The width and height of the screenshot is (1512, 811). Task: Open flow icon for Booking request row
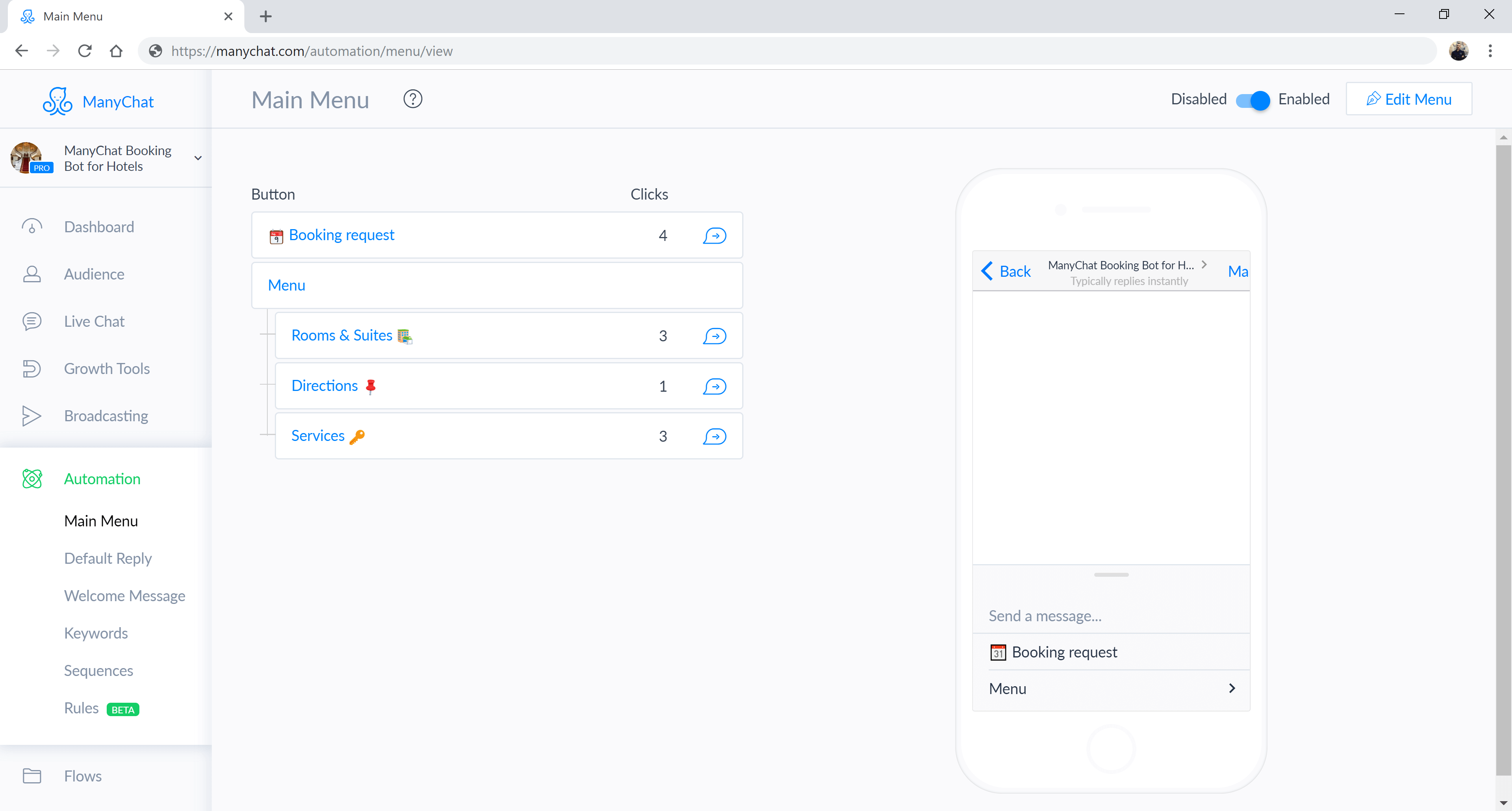pyautogui.click(x=714, y=235)
